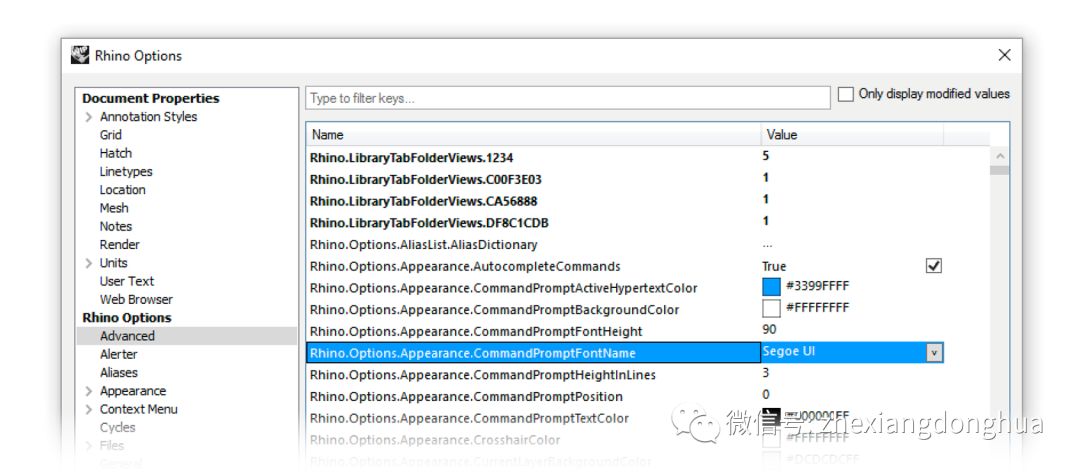Select Alerter under Rhino Options
Screen dimensions: 1080x475
tap(118, 354)
